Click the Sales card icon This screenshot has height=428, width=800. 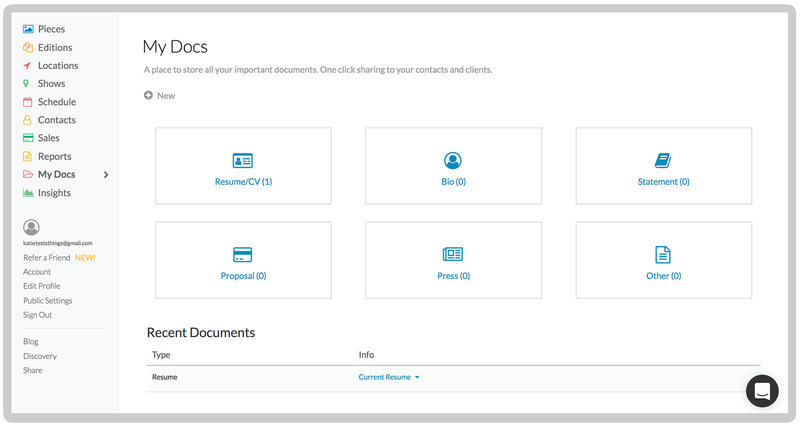28,138
